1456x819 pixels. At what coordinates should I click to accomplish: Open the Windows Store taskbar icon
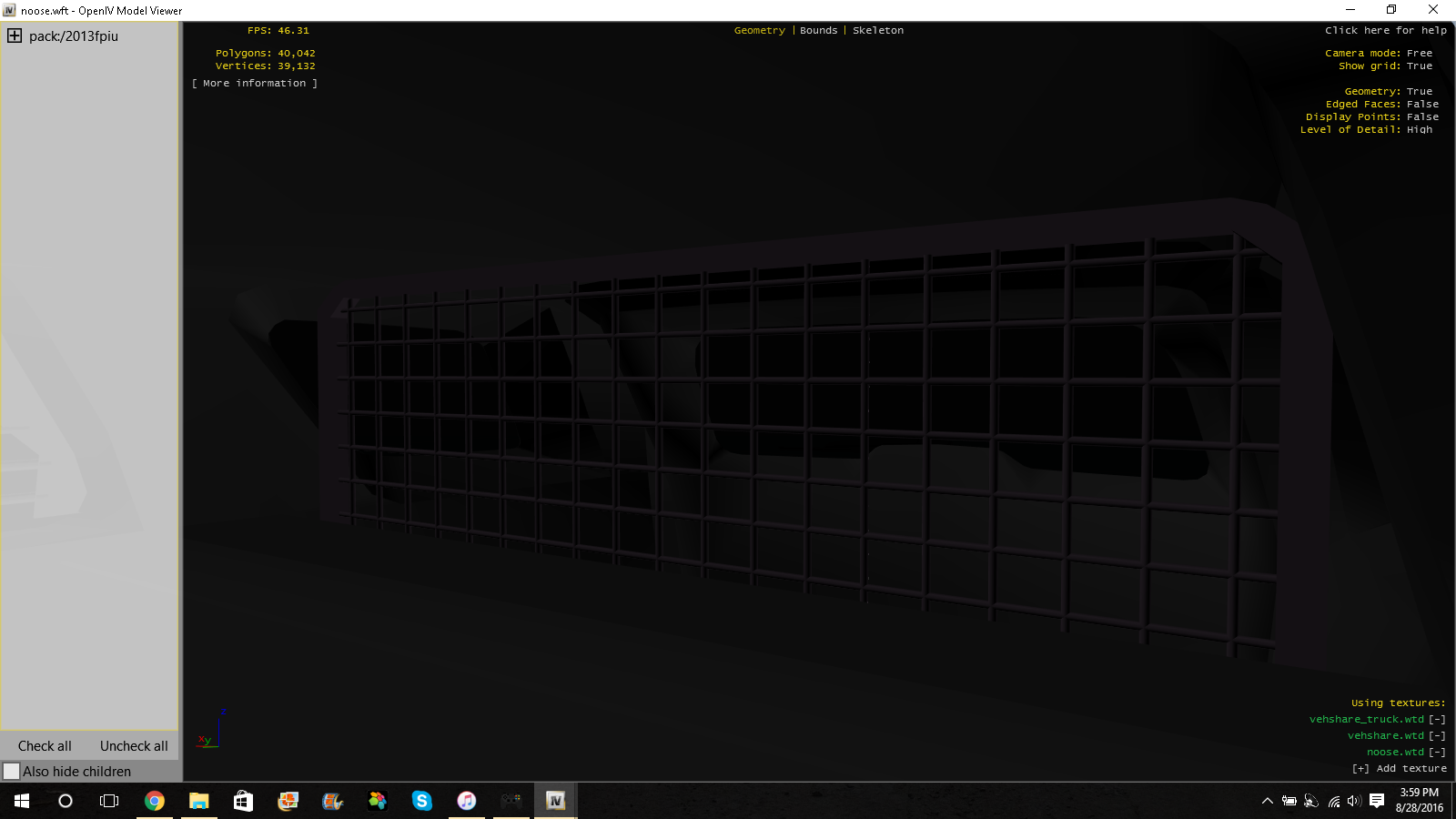pyautogui.click(x=243, y=801)
